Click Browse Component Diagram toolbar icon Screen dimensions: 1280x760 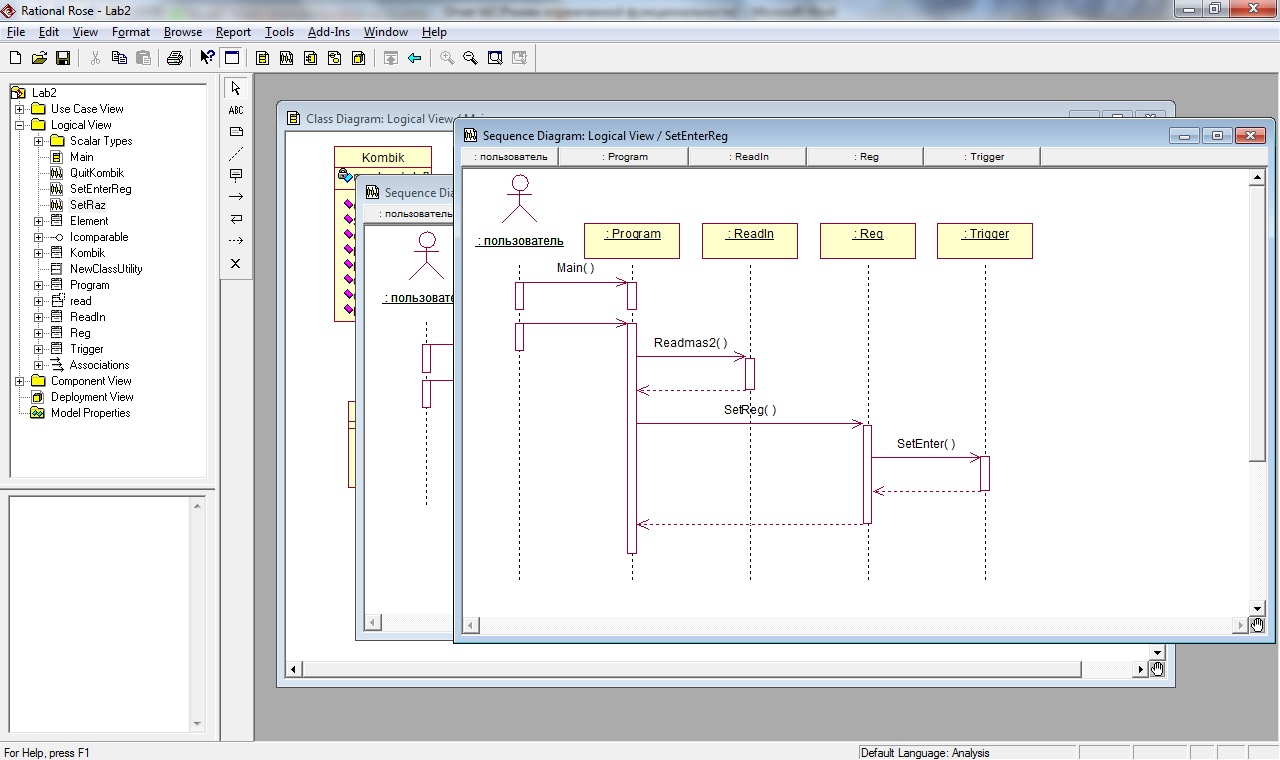click(311, 58)
